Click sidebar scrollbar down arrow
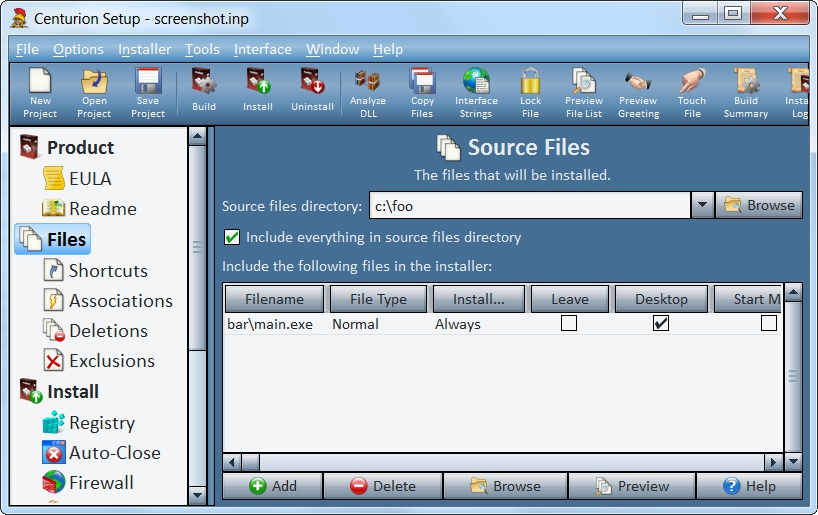Viewport: 818px width, 515px height. 197,495
